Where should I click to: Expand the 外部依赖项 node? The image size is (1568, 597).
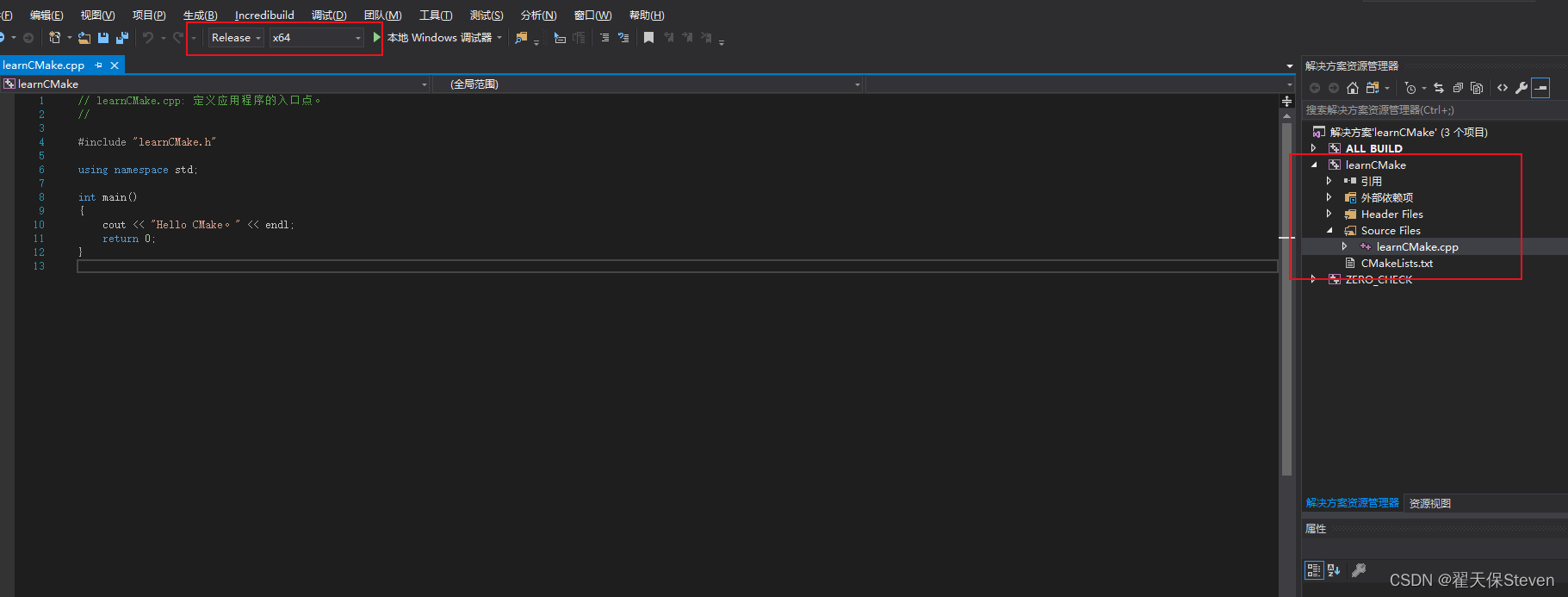(x=1329, y=198)
